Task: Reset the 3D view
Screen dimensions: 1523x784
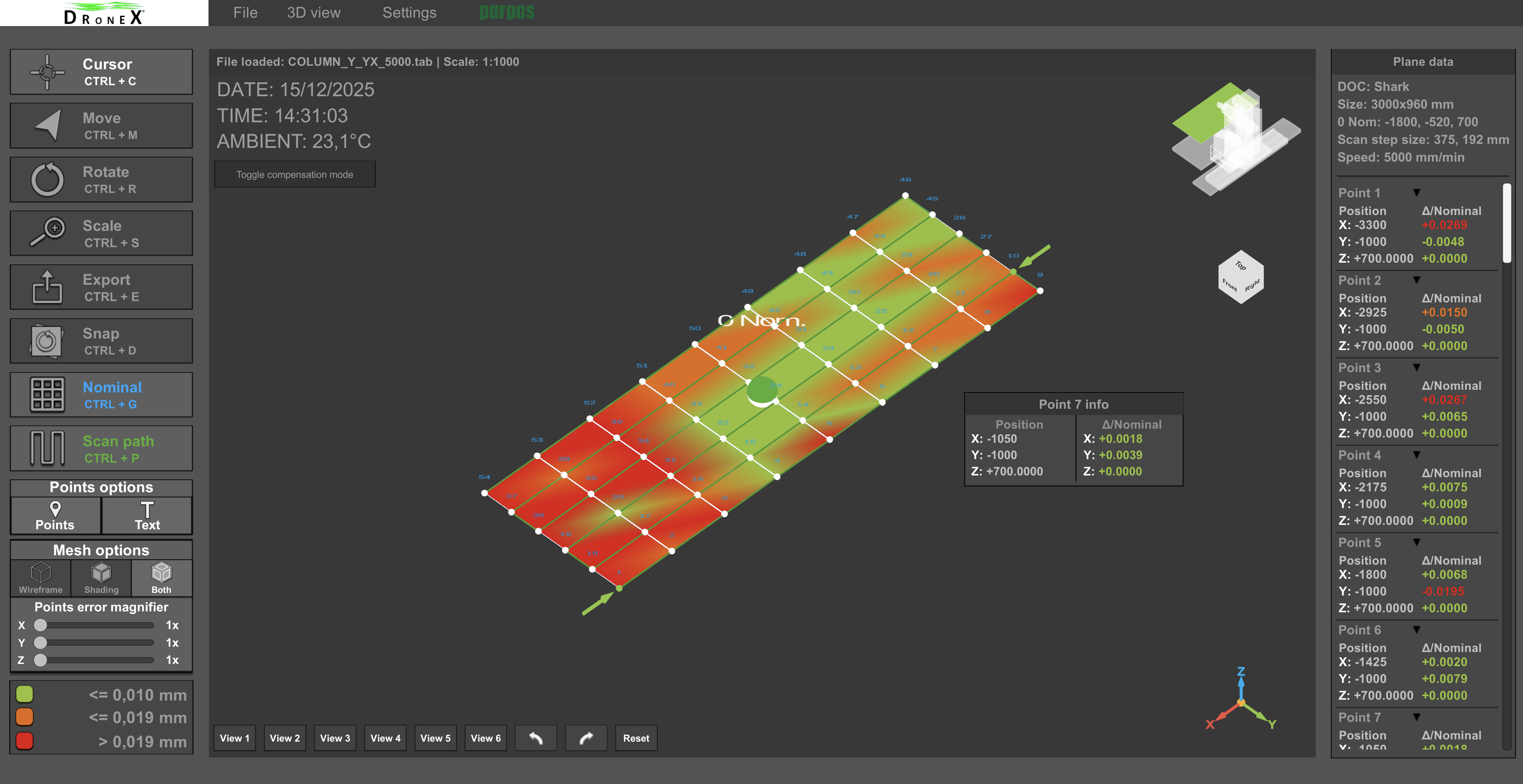Action: pyautogui.click(x=636, y=738)
